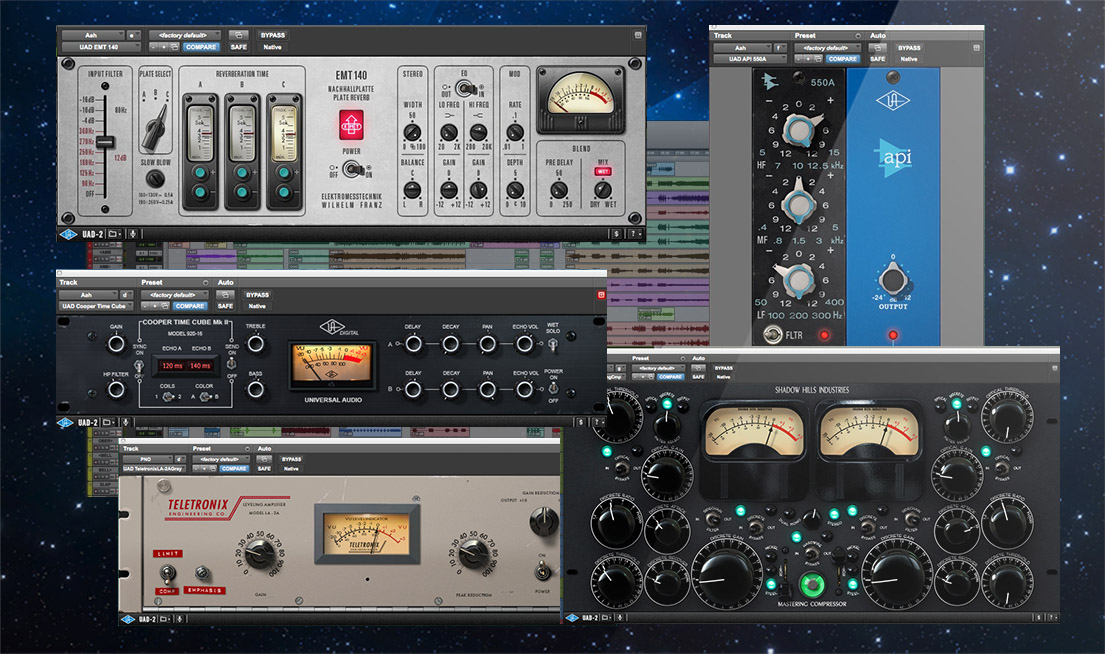Click the Plate Select knob on EMT 140

tap(154, 127)
